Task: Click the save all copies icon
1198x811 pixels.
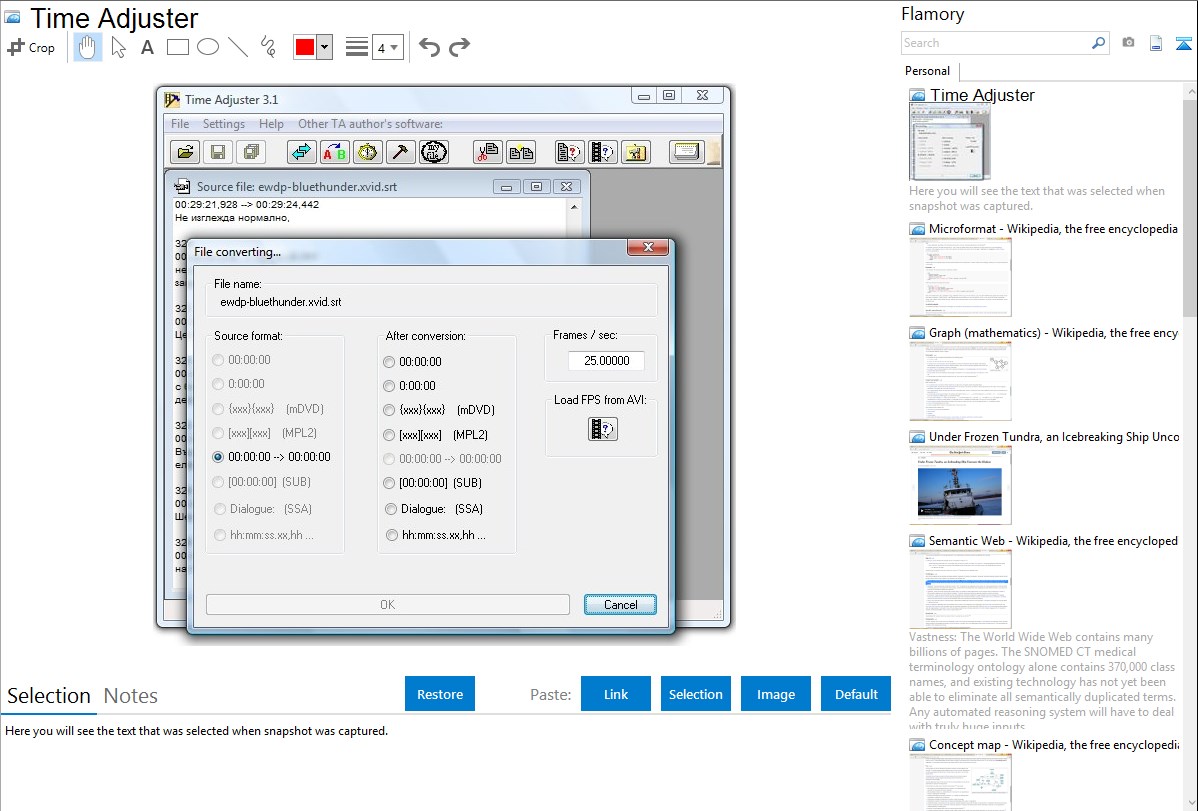Action: coord(251,152)
